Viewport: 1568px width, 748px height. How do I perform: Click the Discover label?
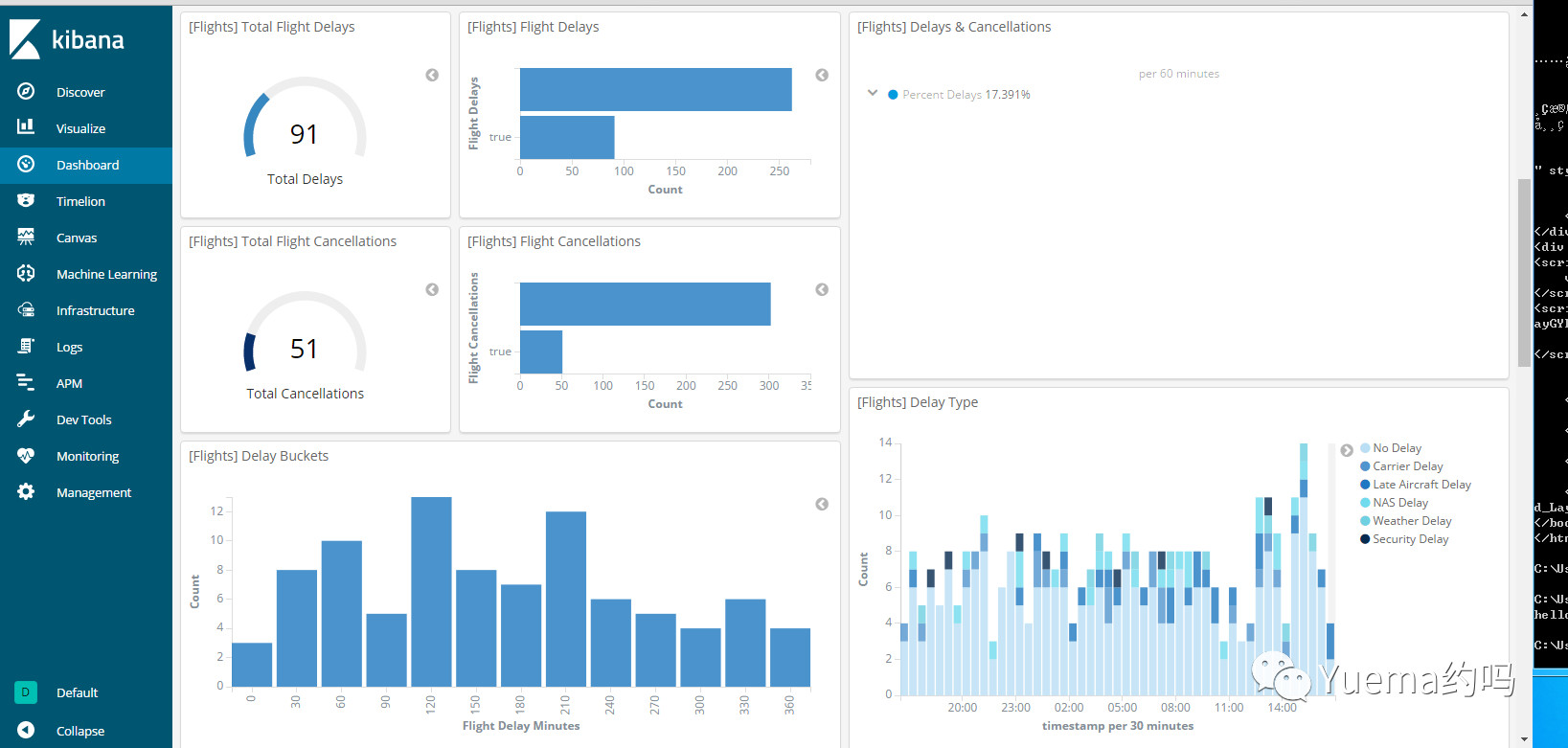(80, 92)
